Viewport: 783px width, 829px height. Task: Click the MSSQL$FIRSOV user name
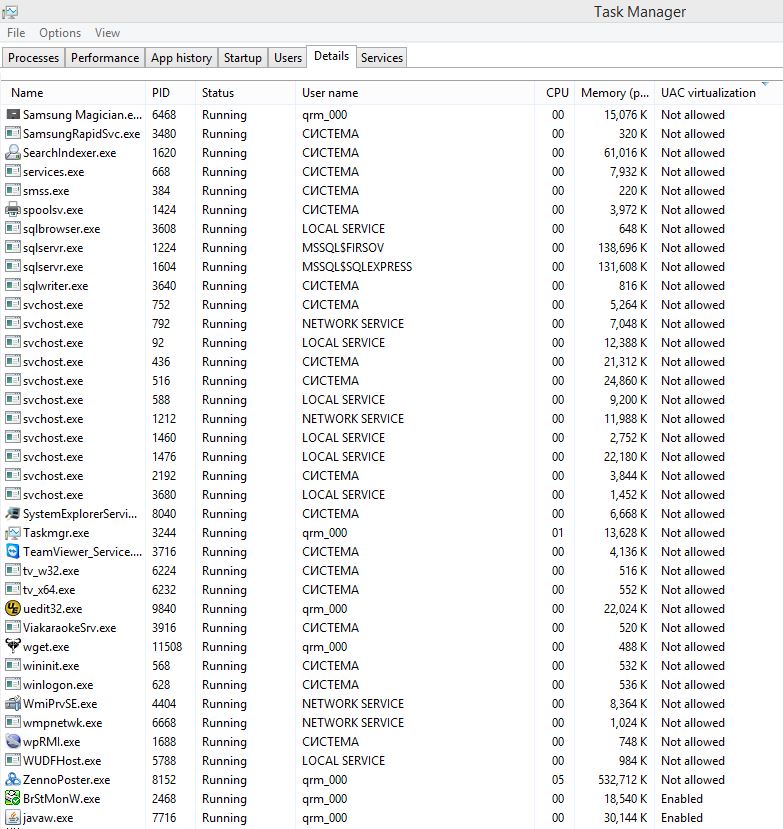pyautogui.click(x=343, y=247)
